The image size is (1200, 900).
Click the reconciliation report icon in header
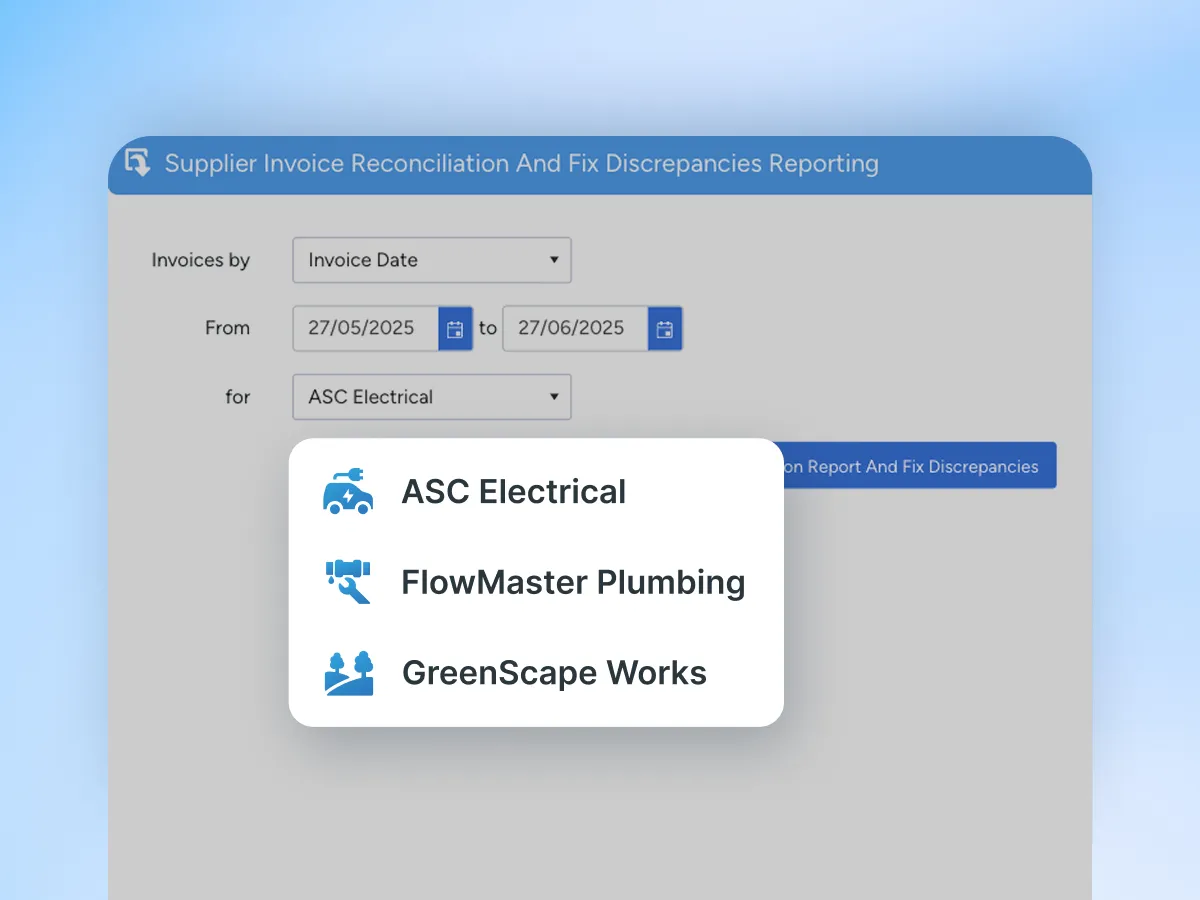137,162
